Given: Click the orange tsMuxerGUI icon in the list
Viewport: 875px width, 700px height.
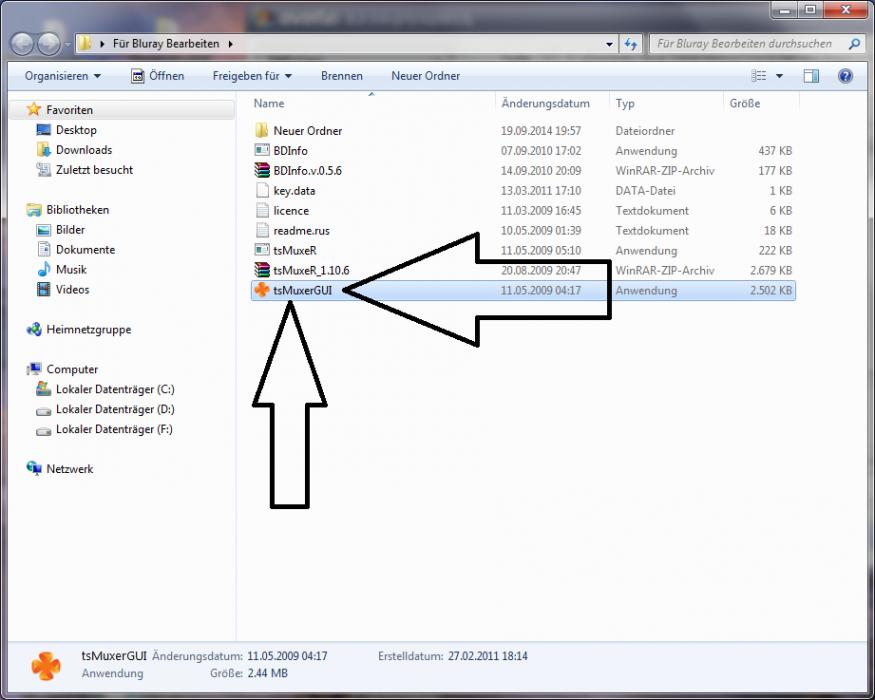Looking at the screenshot, I should point(262,290).
